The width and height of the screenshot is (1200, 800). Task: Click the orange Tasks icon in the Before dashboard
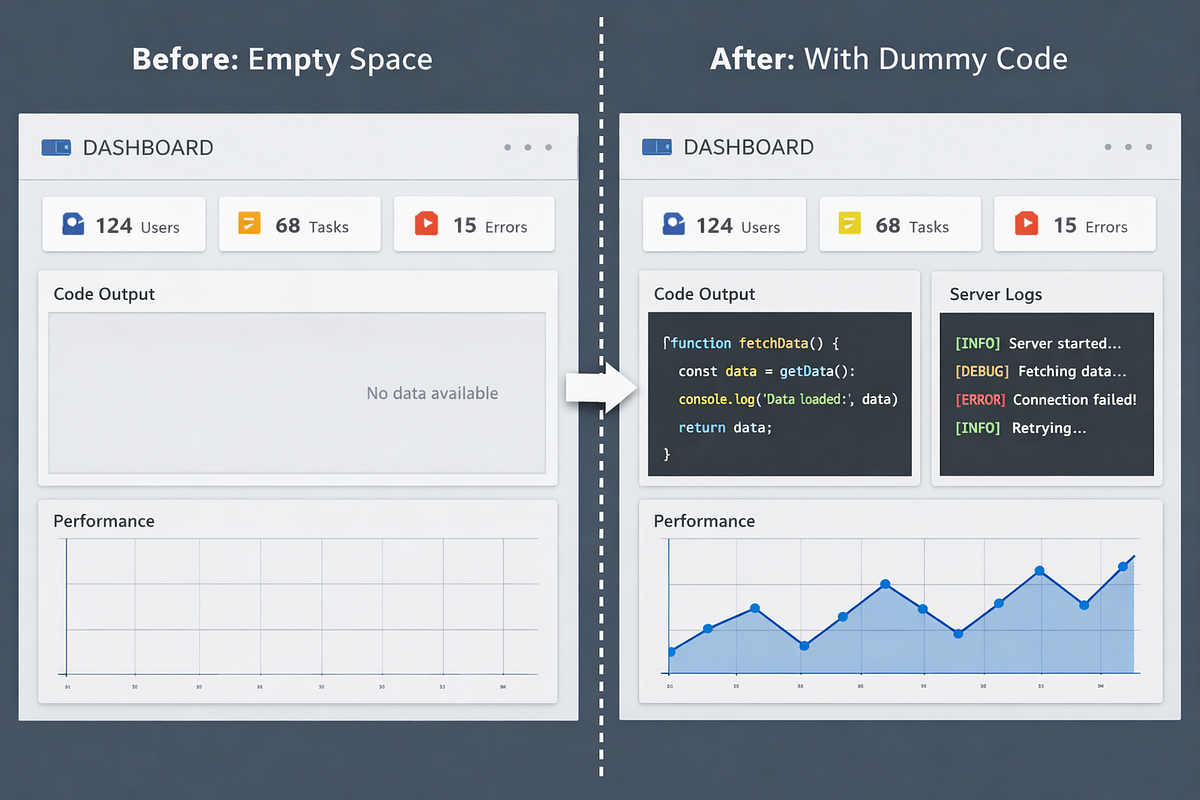click(x=249, y=224)
